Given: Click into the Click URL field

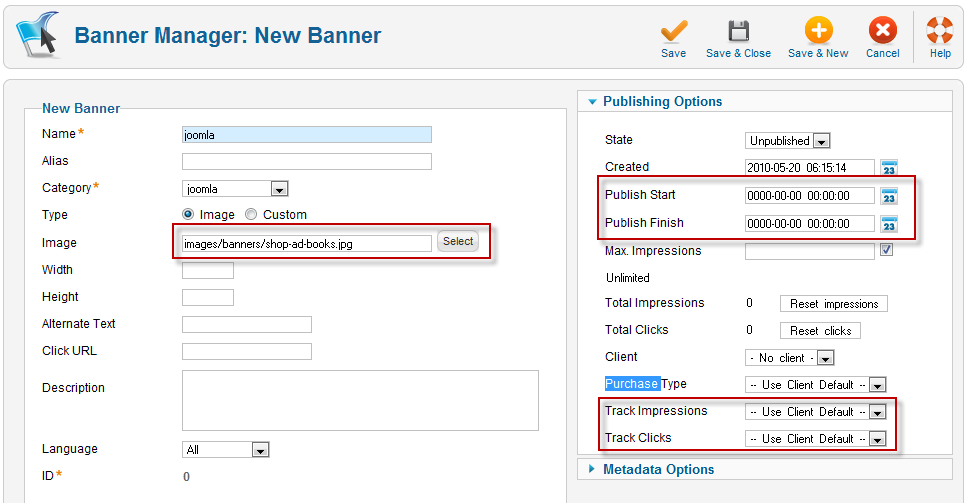Looking at the screenshot, I should point(247,352).
